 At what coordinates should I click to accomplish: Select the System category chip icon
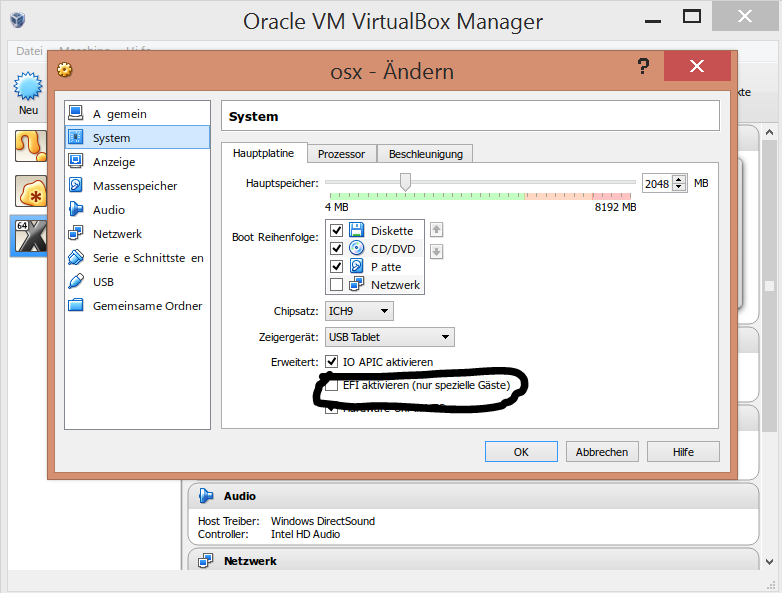coord(76,137)
